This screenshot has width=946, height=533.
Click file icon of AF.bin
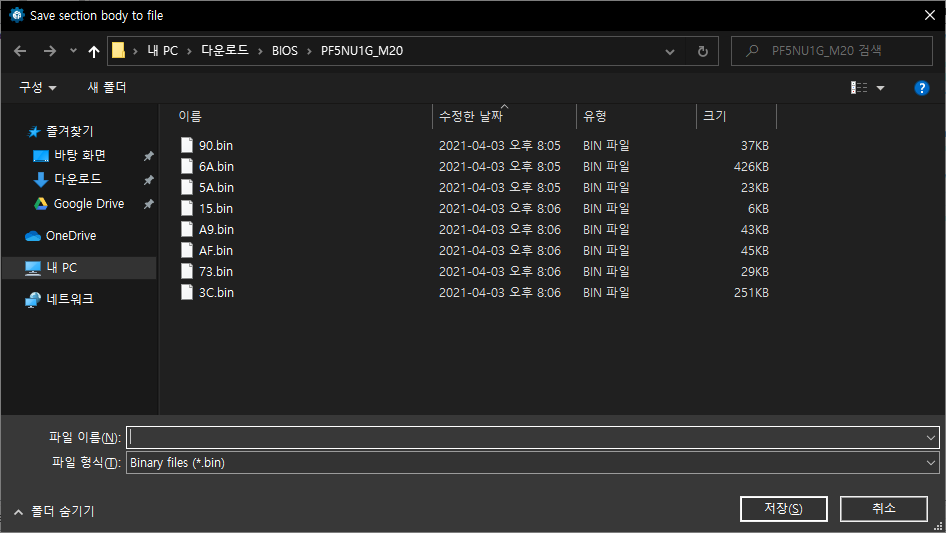click(x=187, y=250)
